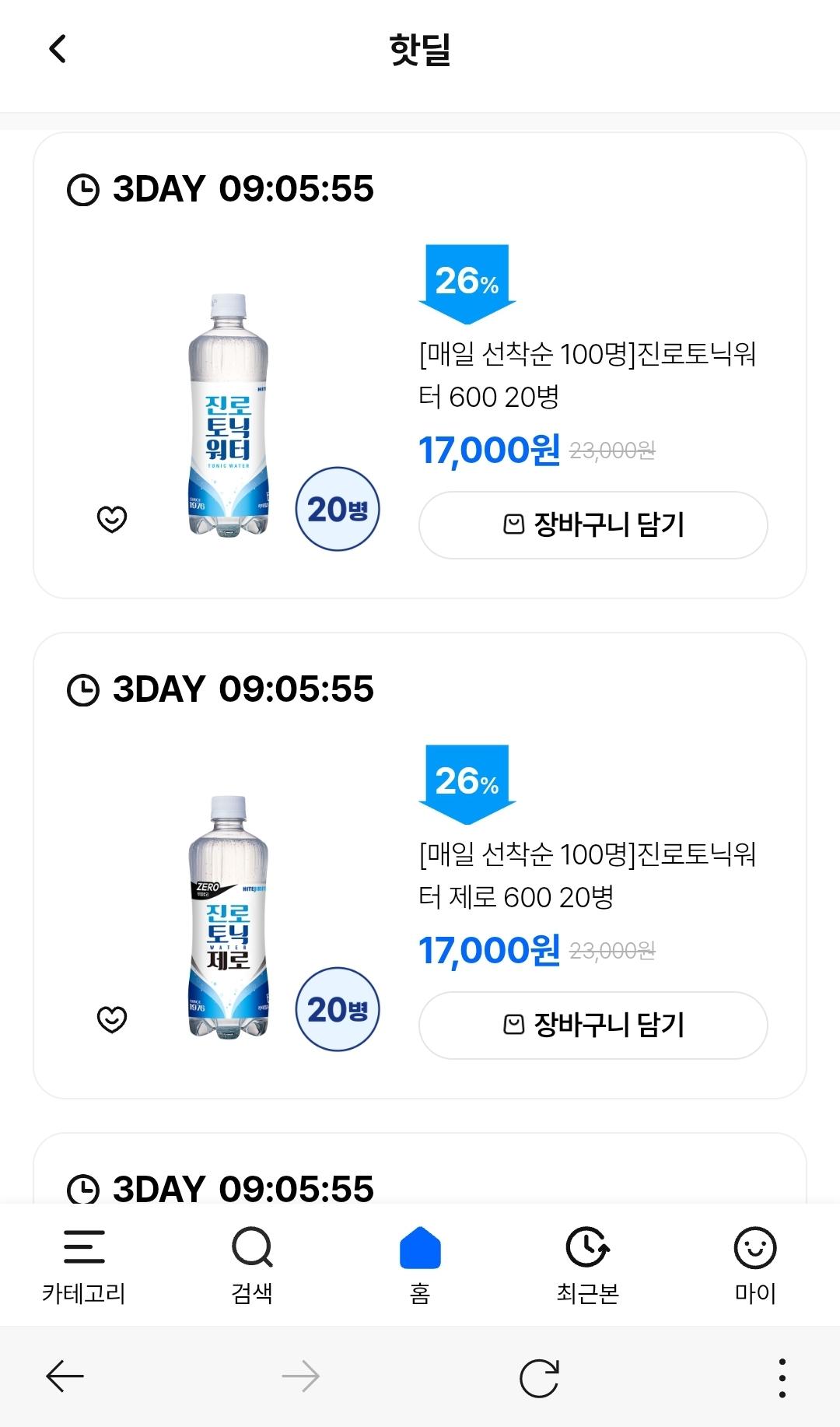Open the 진로토닉워터 600 20병 product title
This screenshot has height=1427, width=840.
587,376
